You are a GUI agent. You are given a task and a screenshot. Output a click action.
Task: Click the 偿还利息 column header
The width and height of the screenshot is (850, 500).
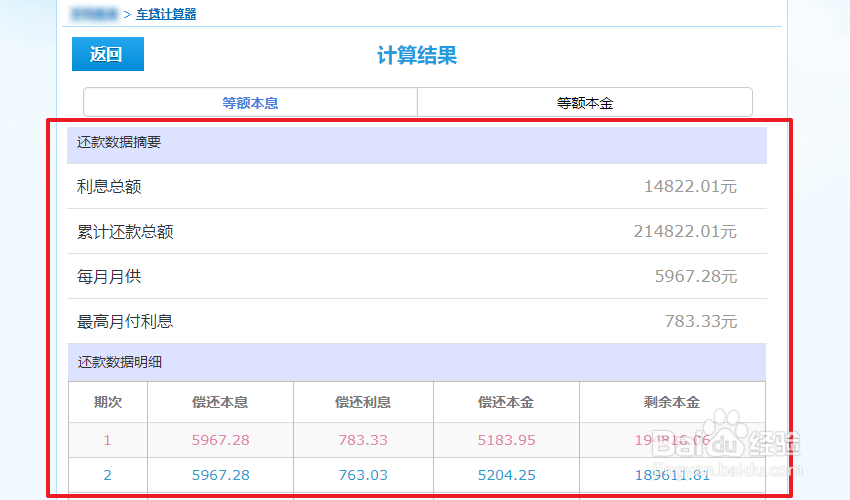click(x=363, y=402)
